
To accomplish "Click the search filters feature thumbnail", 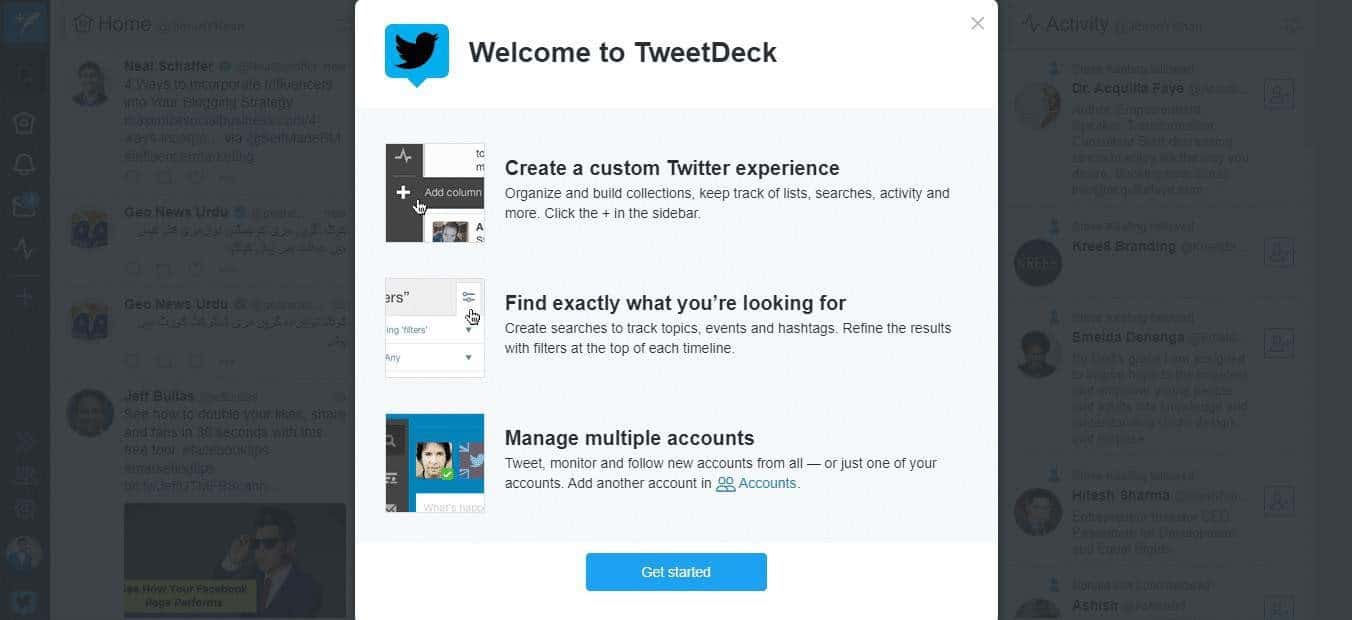I will 435,328.
